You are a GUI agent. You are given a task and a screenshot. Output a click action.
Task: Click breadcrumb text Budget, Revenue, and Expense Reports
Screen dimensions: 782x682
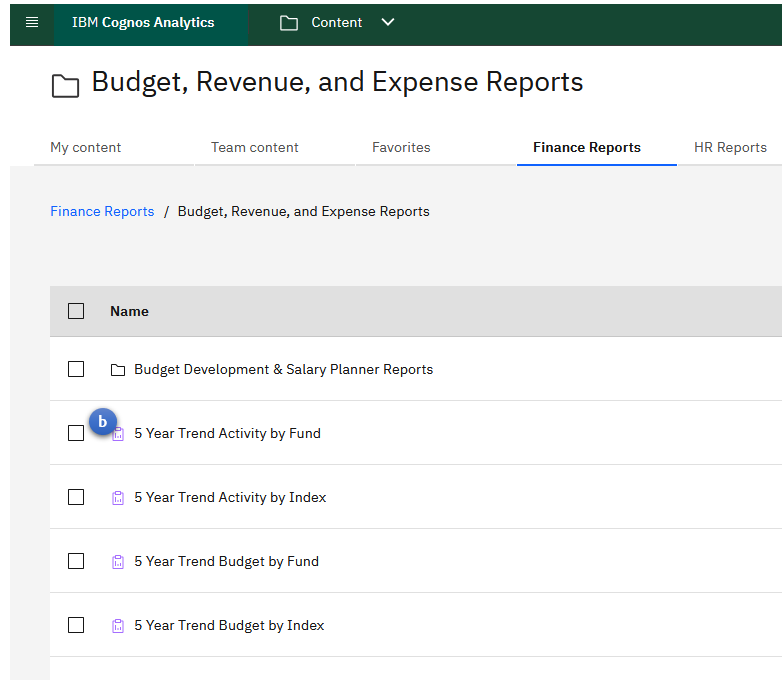tap(304, 212)
